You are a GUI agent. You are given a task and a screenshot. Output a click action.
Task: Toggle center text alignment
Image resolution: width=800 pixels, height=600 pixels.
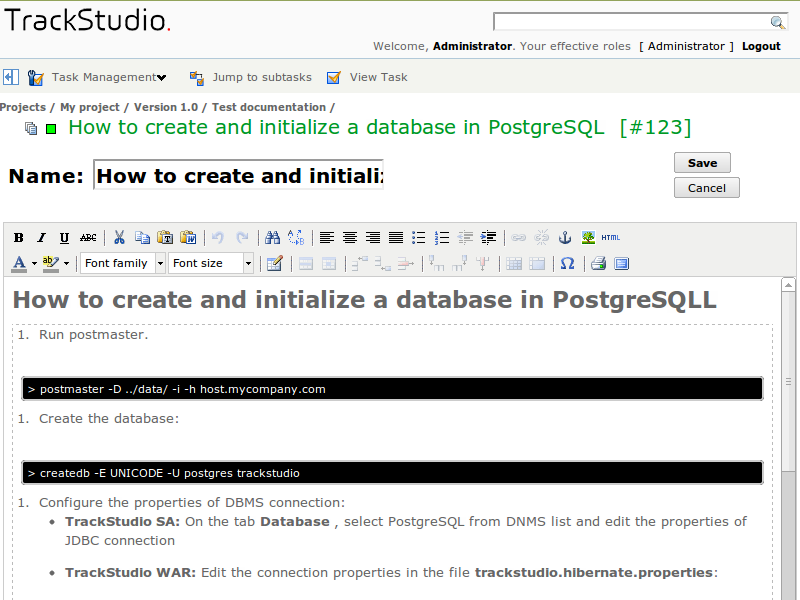coord(349,237)
